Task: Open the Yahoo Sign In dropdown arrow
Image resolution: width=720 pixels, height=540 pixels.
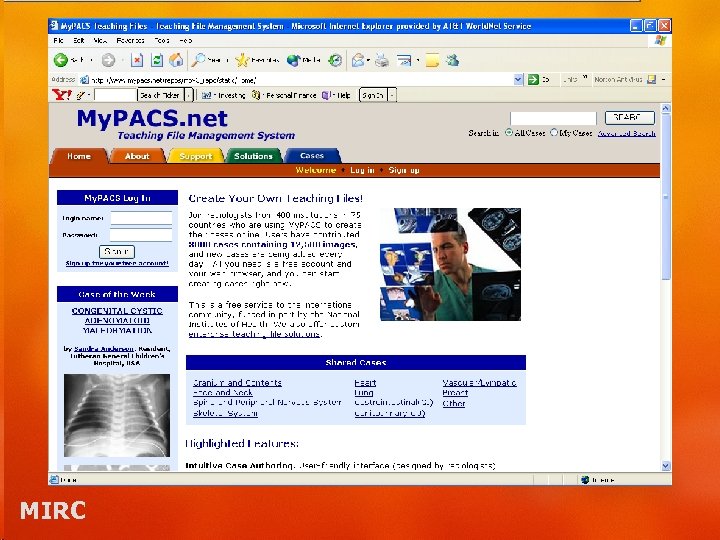Action: pos(392,95)
